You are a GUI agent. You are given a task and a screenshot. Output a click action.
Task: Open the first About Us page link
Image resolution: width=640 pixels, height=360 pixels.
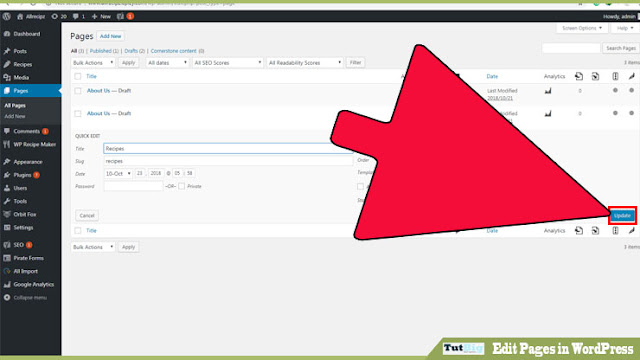(98, 91)
